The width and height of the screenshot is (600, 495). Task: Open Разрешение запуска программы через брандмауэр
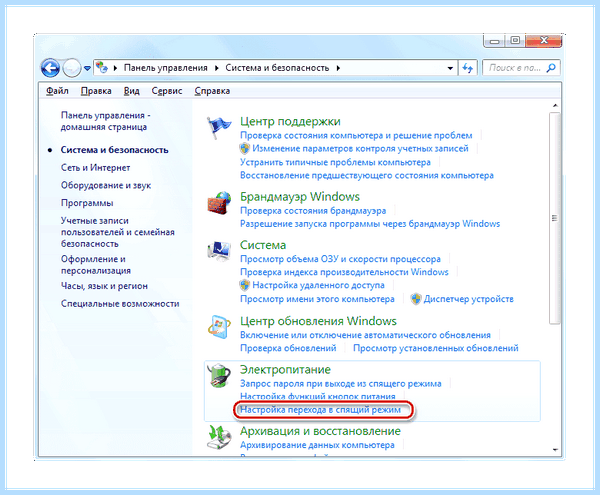pos(370,224)
